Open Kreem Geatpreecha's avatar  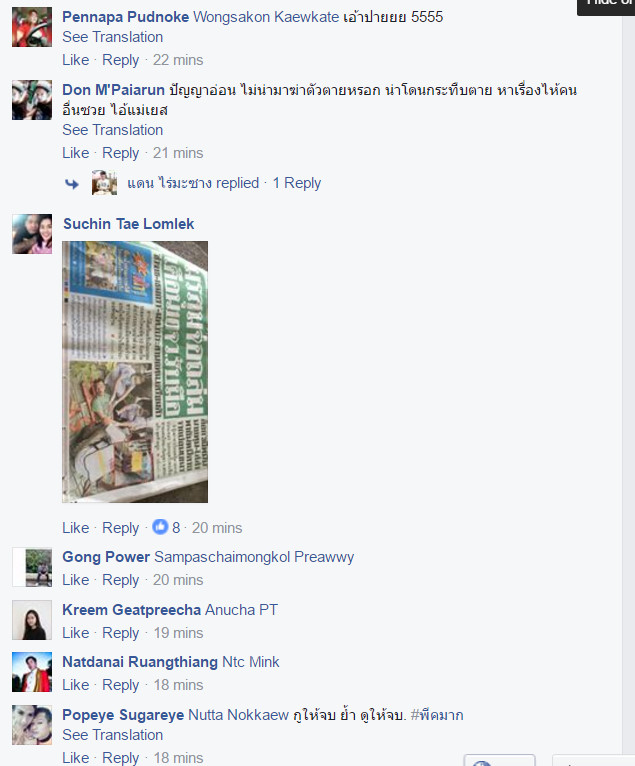(x=32, y=620)
